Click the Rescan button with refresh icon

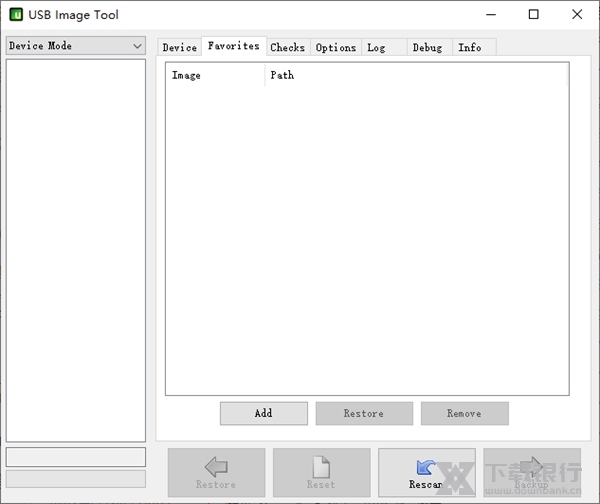tap(426, 472)
